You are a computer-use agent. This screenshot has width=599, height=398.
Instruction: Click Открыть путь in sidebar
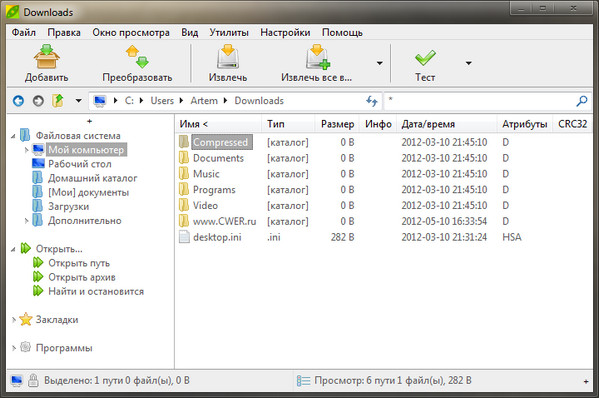(x=79, y=263)
